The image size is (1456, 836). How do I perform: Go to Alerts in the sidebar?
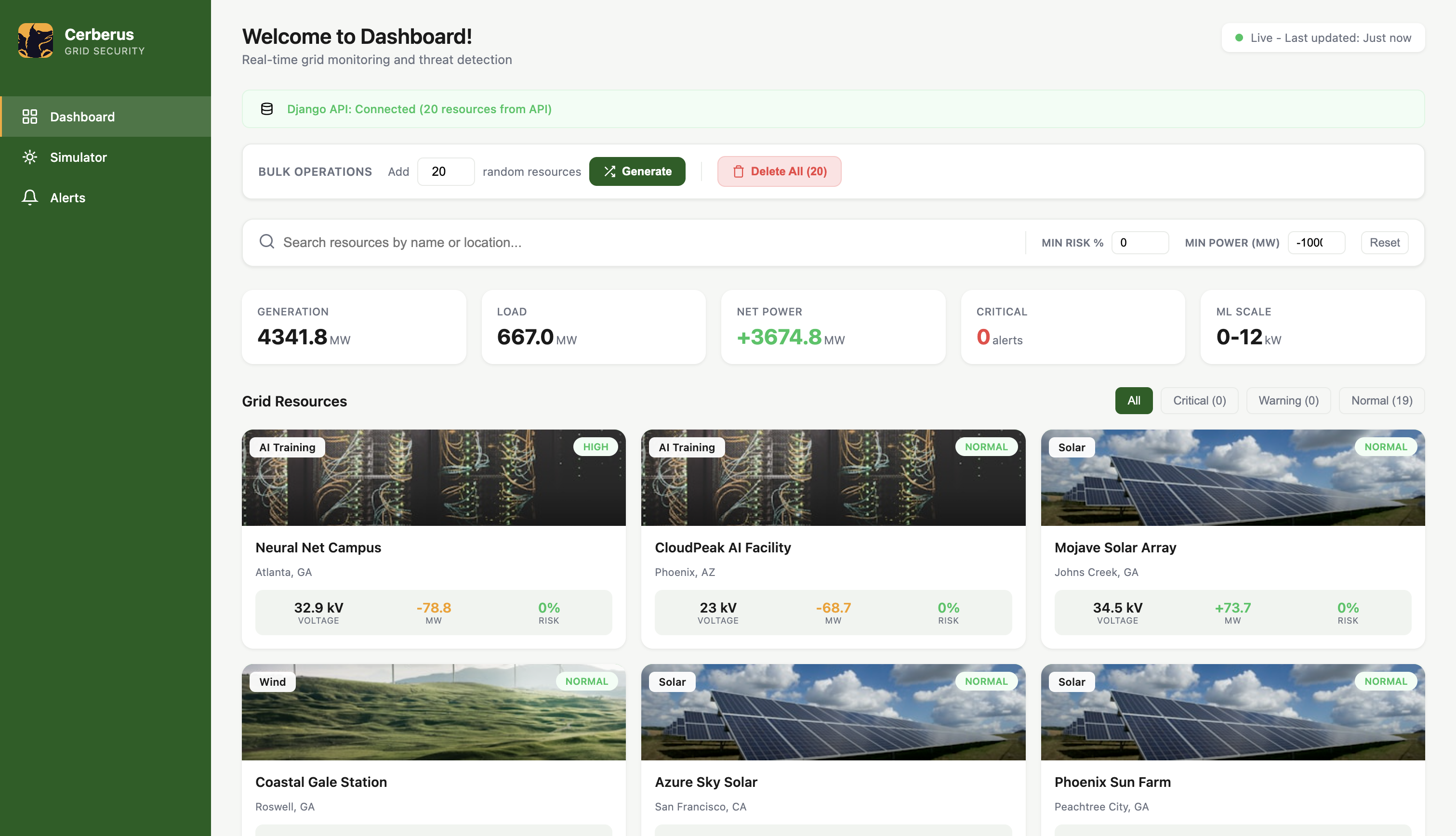click(67, 197)
